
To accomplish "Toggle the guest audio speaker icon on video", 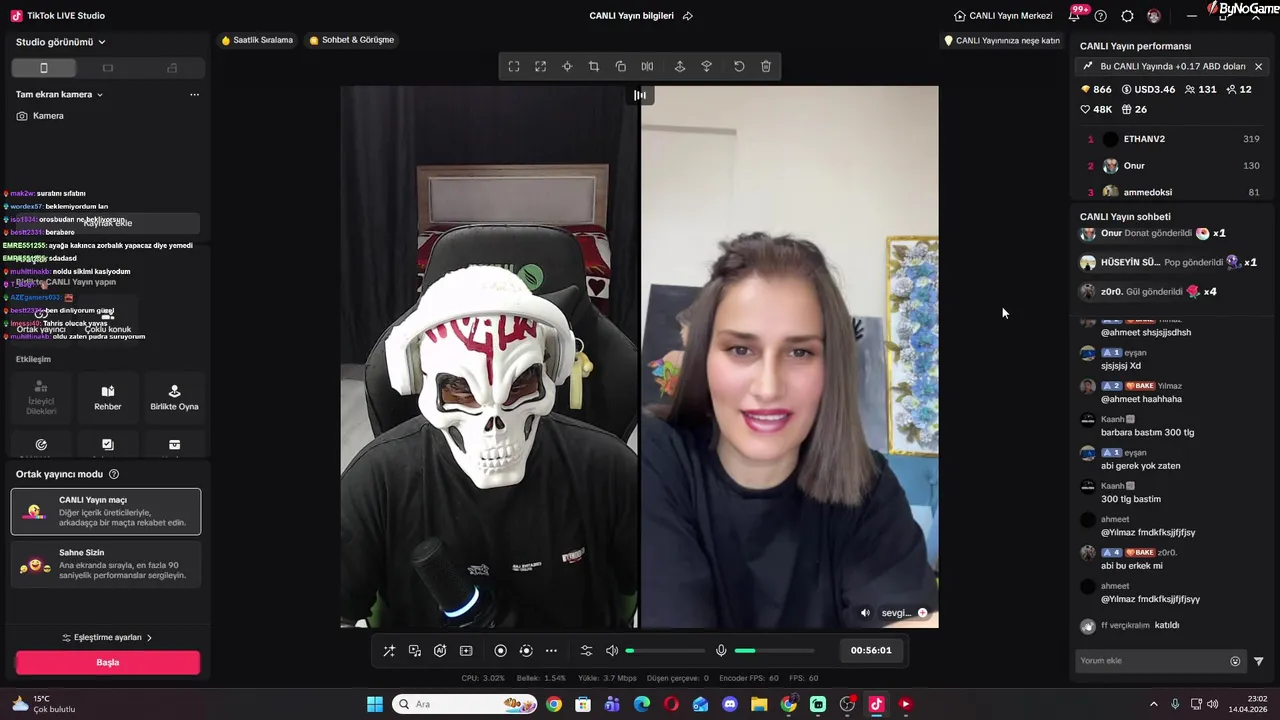I will (866, 613).
